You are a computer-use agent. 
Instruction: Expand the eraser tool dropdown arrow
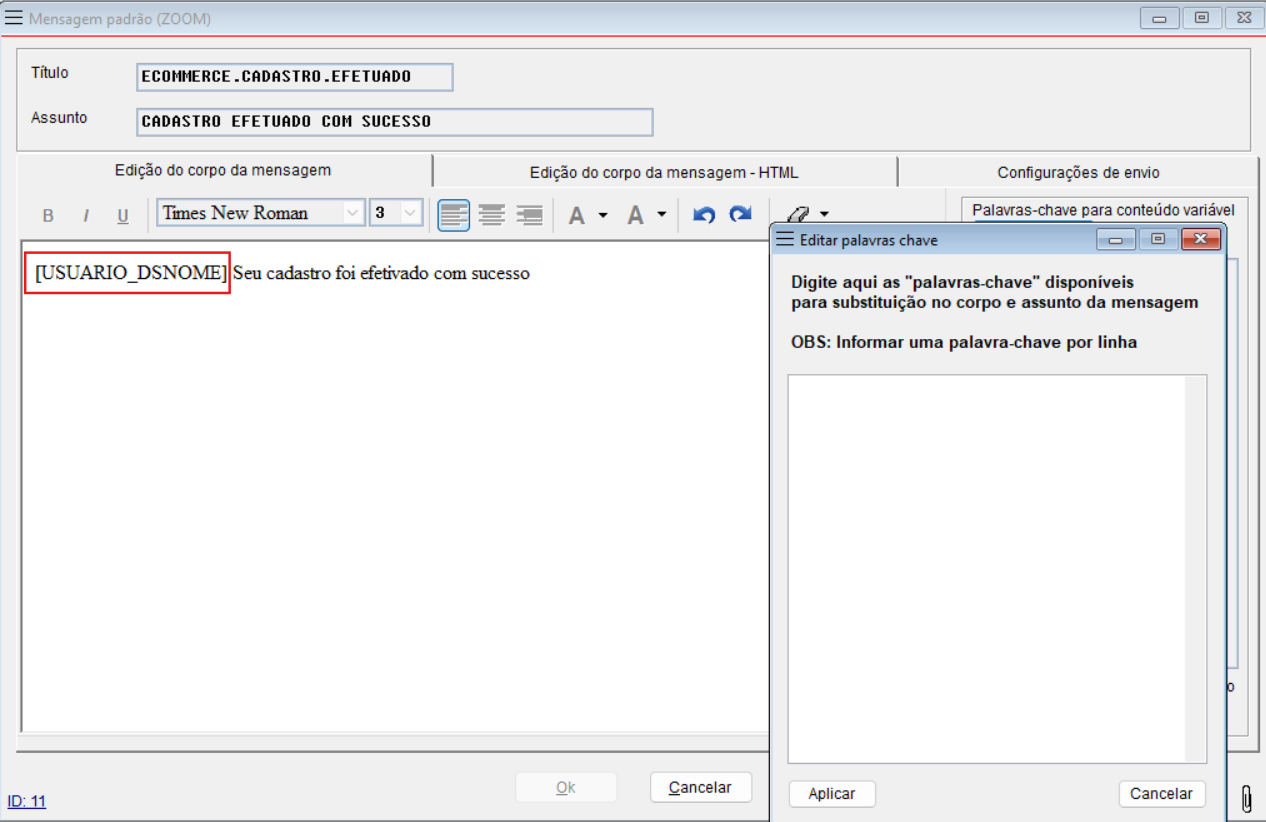click(824, 214)
